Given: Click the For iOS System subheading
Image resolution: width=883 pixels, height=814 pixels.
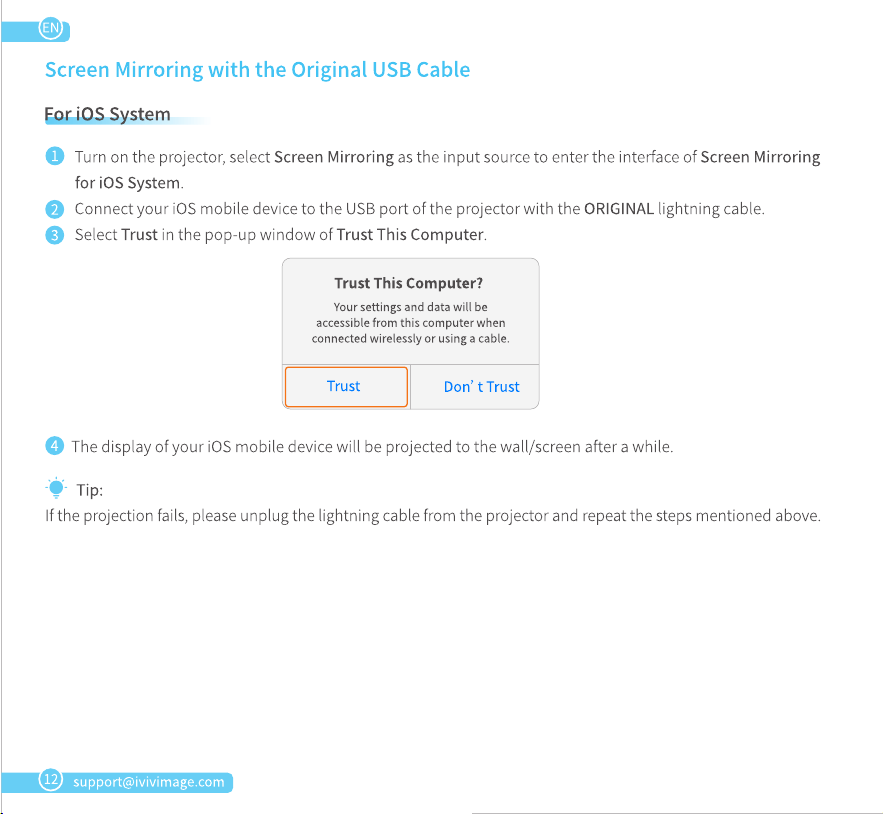Looking at the screenshot, I should click(x=108, y=114).
